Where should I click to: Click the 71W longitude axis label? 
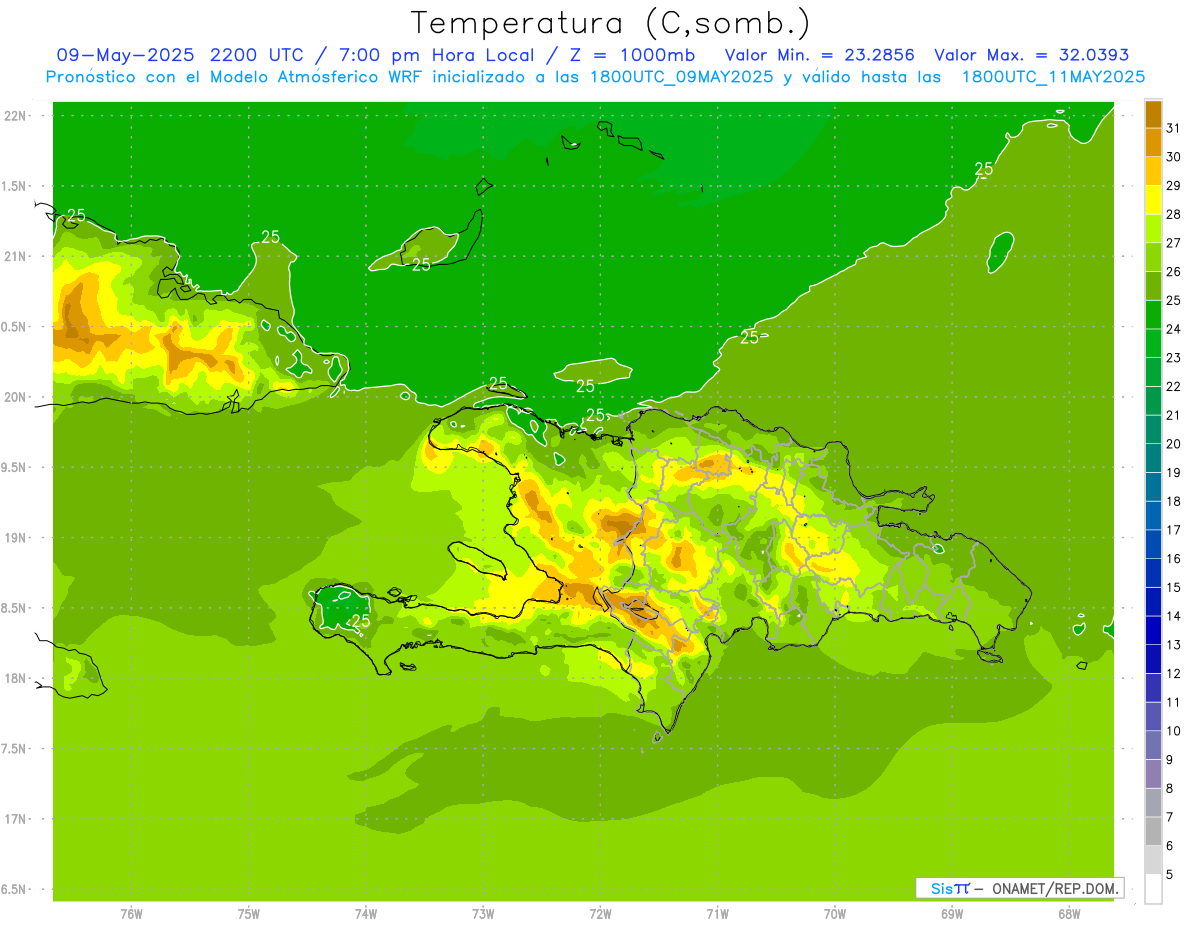[x=717, y=914]
